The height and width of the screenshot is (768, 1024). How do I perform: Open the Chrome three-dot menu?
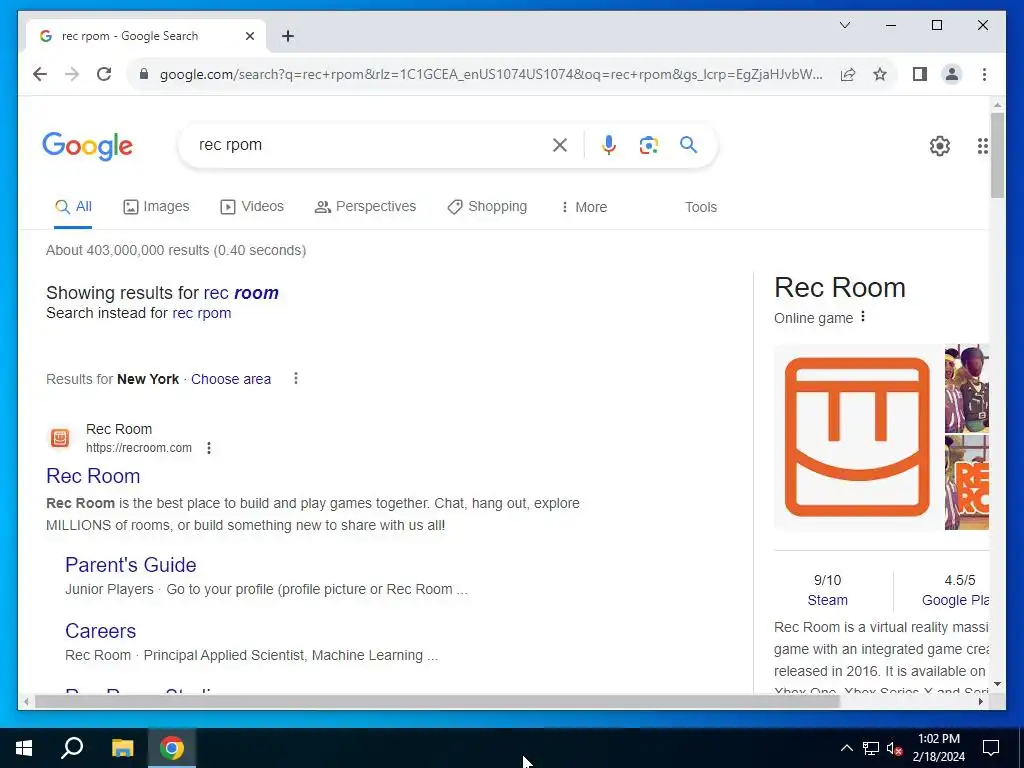pyautogui.click(x=984, y=74)
